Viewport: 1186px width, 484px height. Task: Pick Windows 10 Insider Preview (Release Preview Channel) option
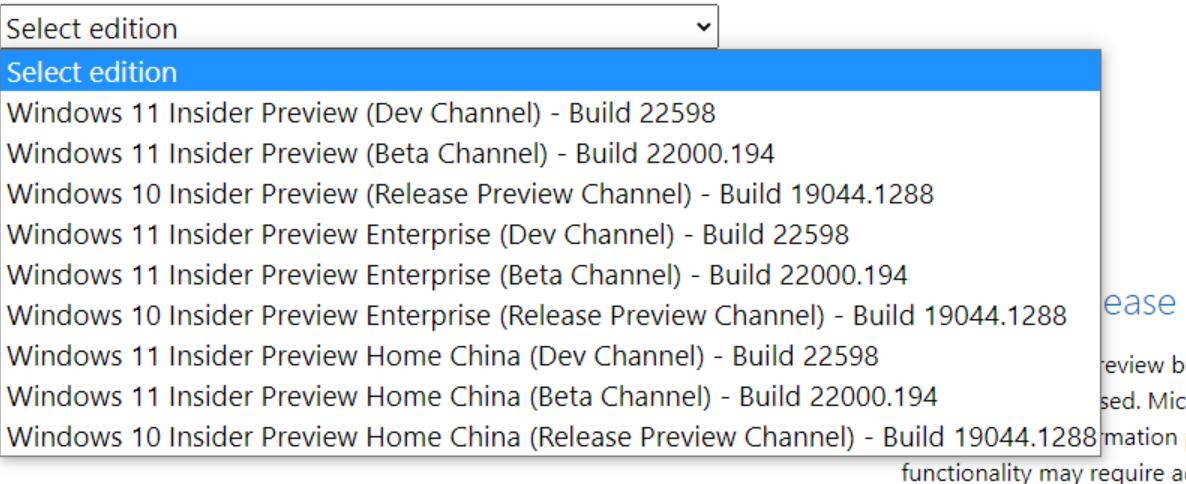[x=470, y=194]
